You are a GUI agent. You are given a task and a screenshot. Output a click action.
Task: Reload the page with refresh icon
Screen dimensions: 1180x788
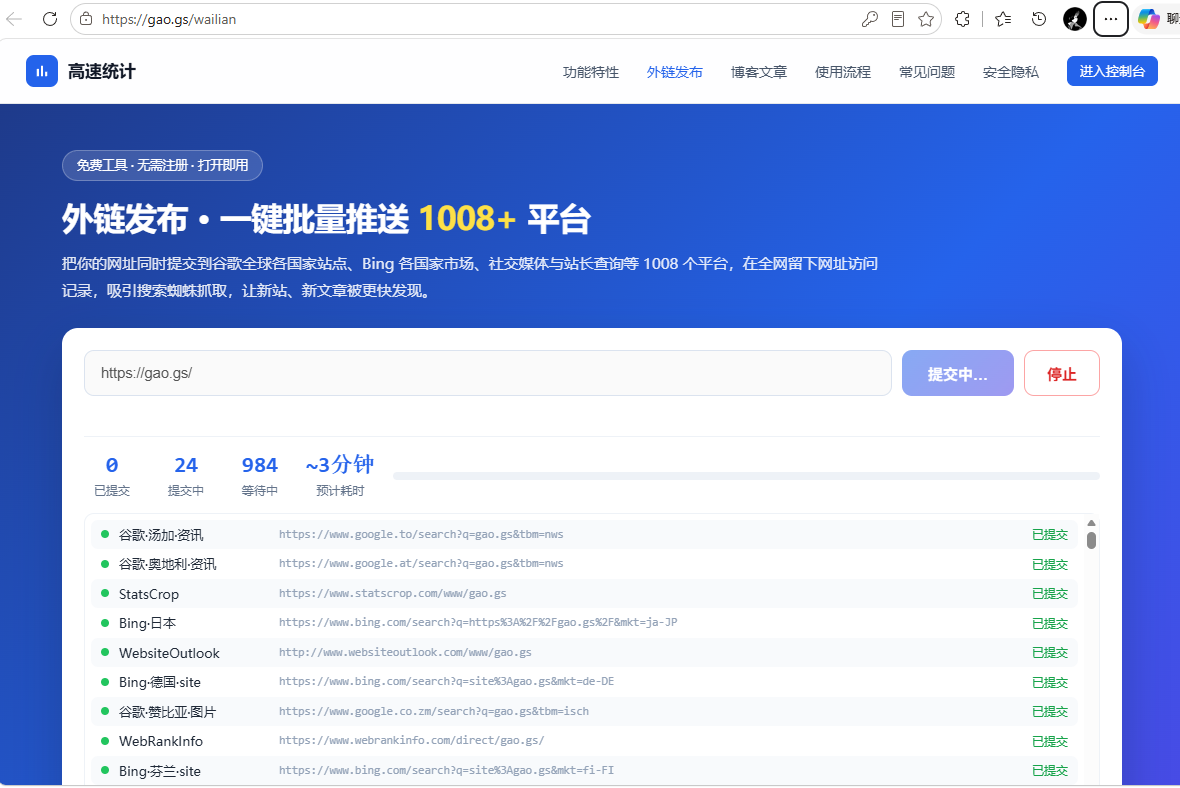(x=50, y=19)
